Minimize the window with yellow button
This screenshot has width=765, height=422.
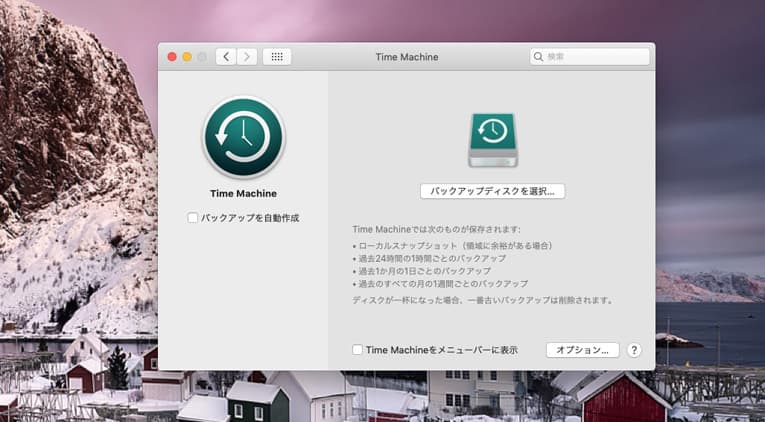187,57
